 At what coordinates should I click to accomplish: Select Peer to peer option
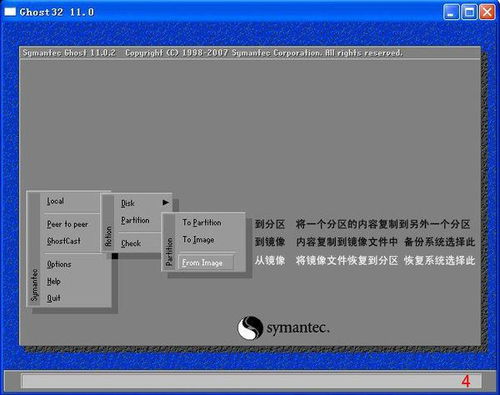68,224
